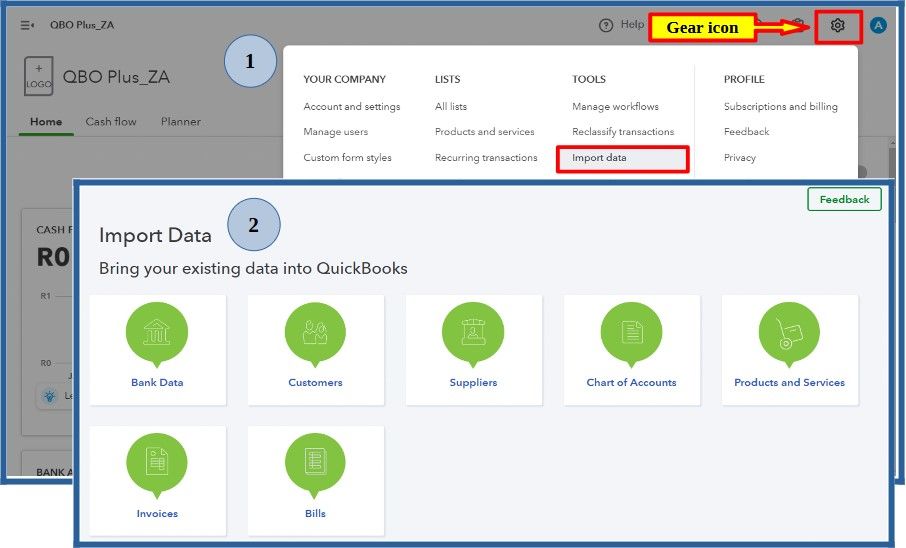Switch to the Planner tab
This screenshot has width=906, height=548.
pos(181,122)
